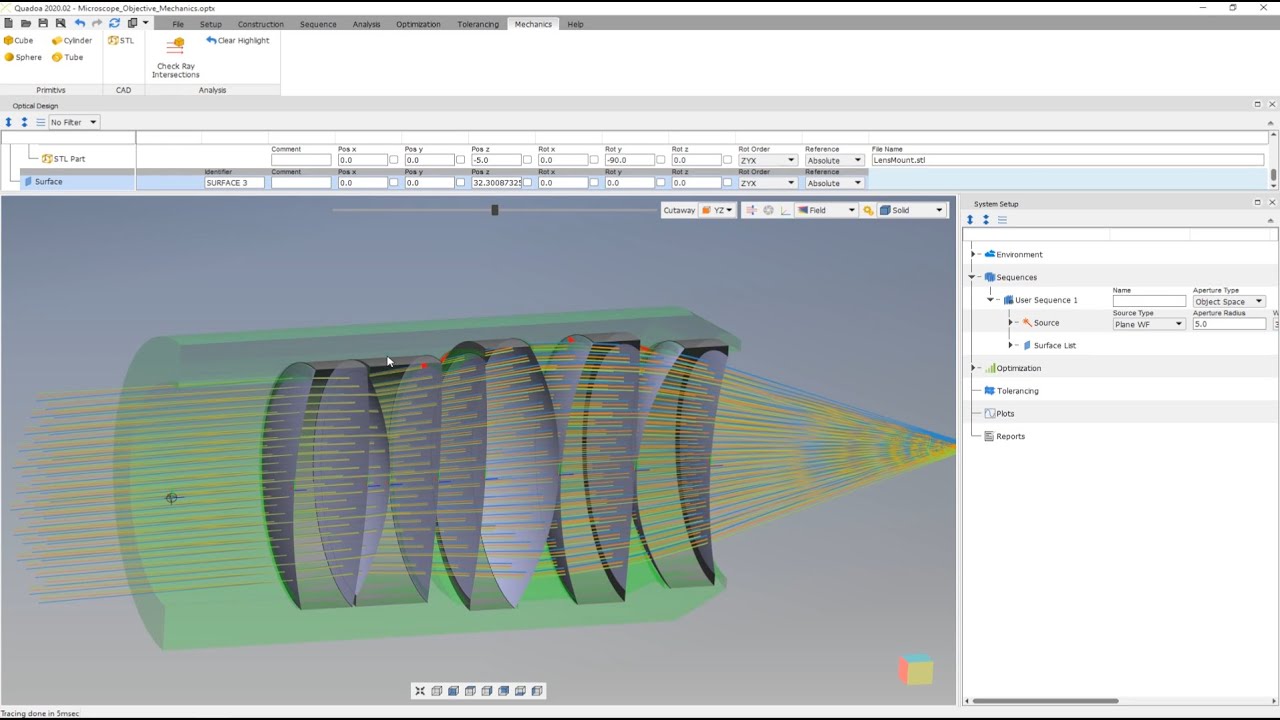
Task: Toggle Rot x checkbox in Surface row
Action: [594, 183]
